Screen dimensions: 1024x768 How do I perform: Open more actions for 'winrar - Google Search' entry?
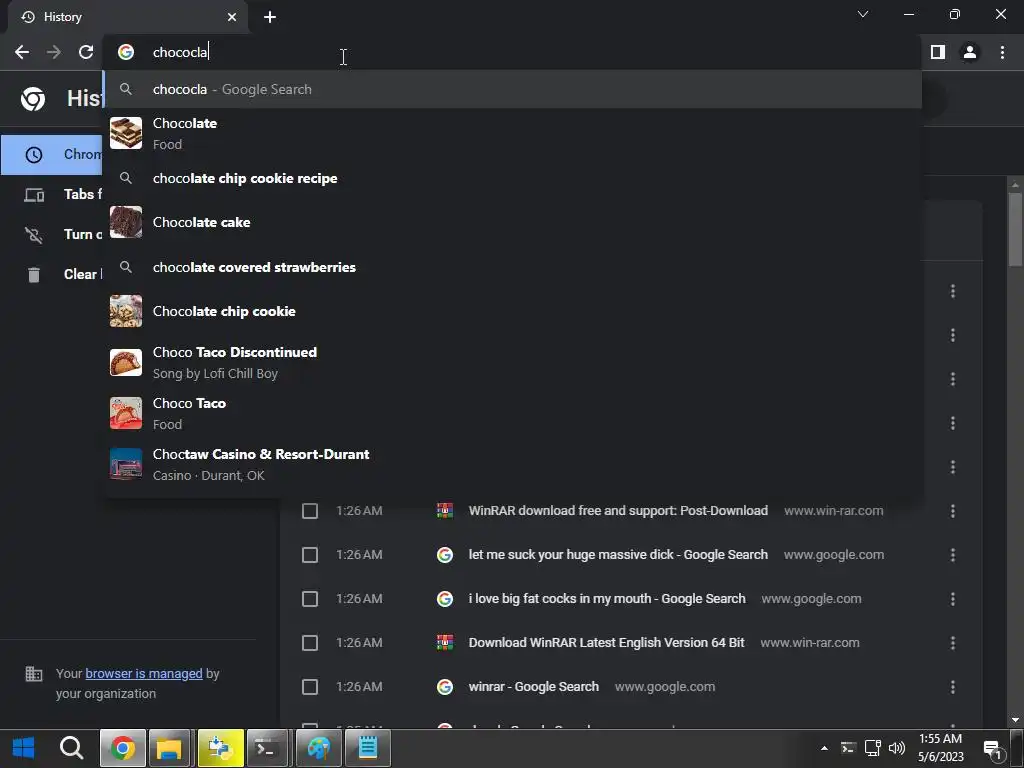tap(953, 687)
